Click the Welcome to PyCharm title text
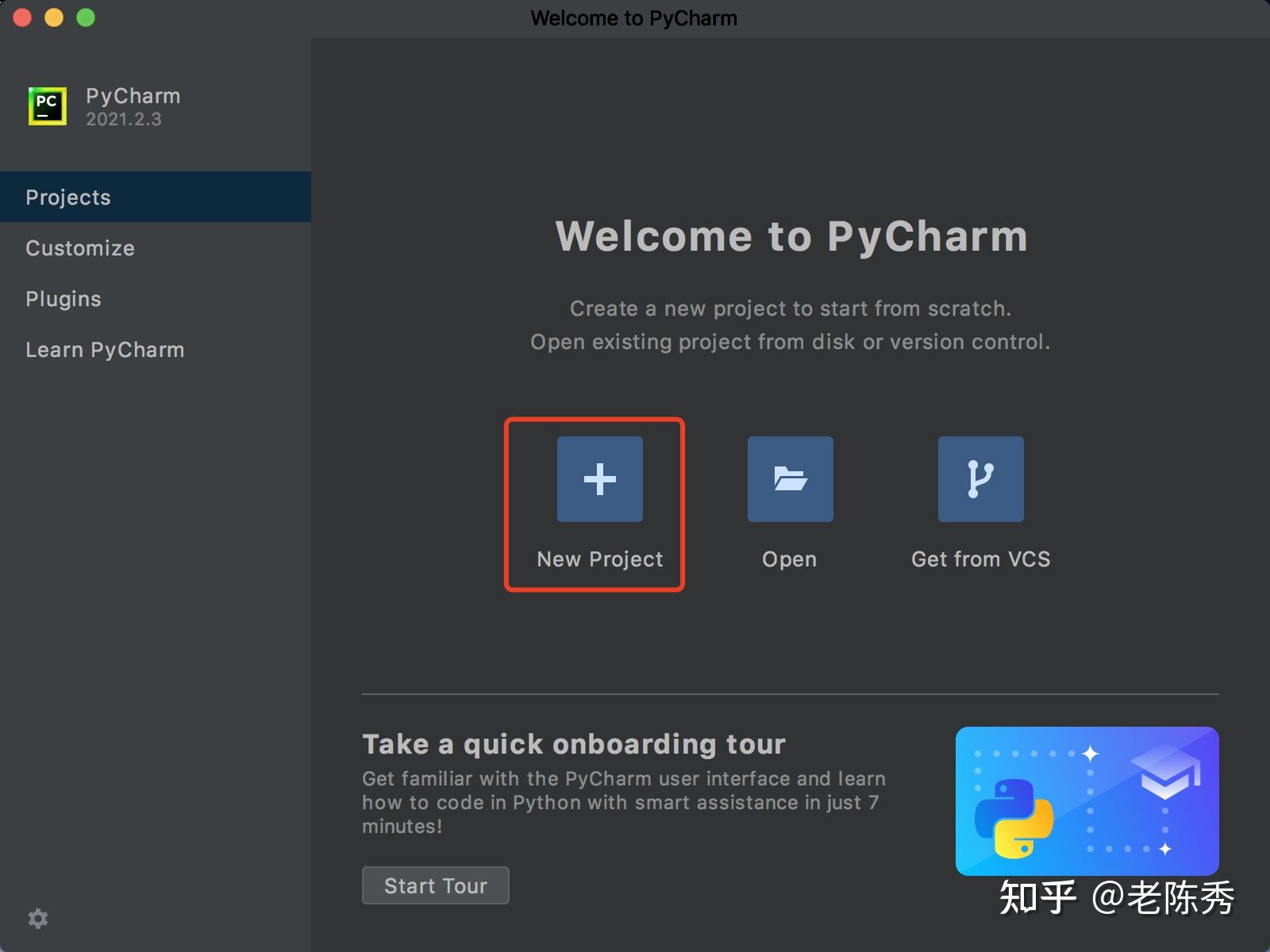The height and width of the screenshot is (952, 1270). pyautogui.click(x=791, y=236)
